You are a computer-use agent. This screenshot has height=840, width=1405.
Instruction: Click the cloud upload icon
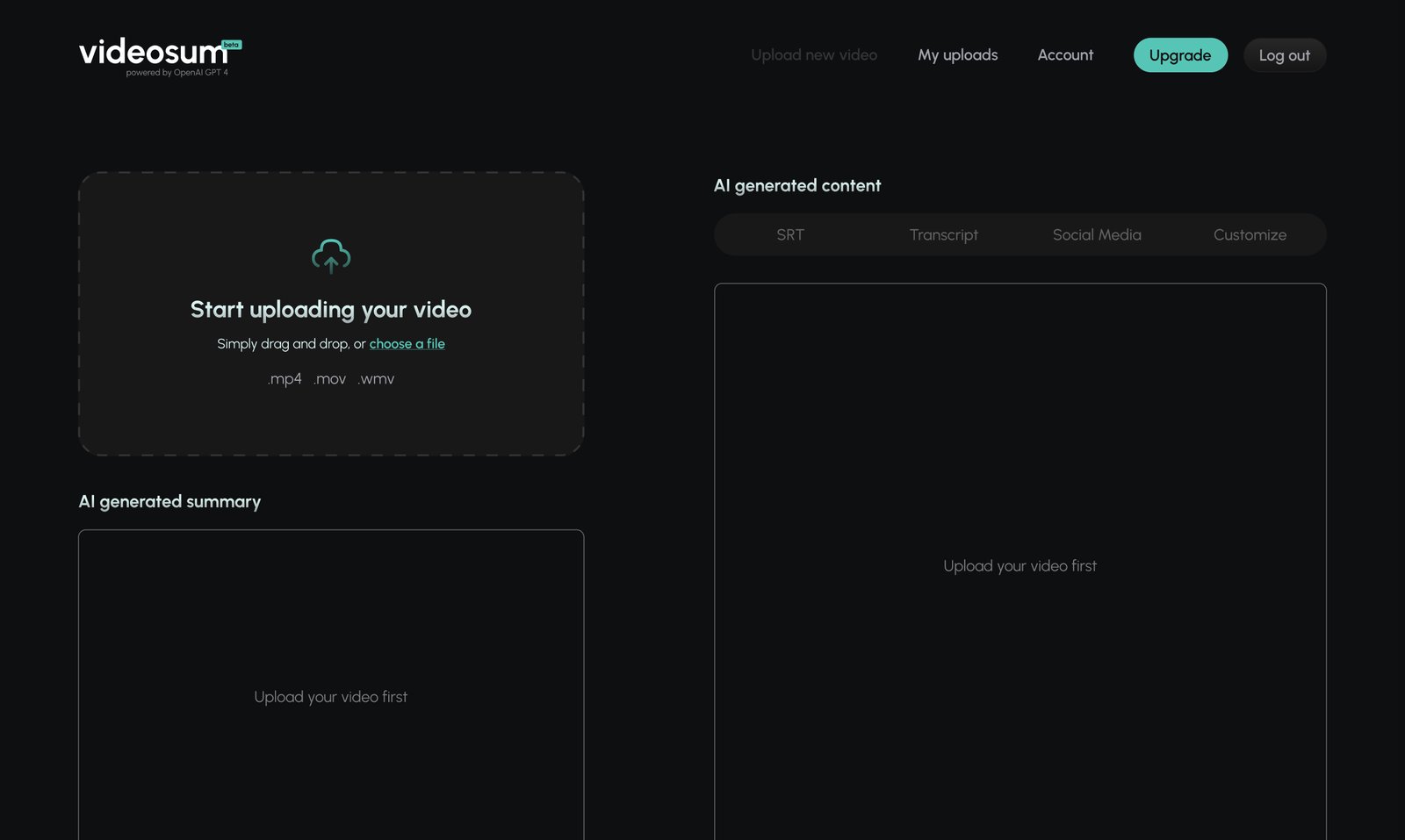331,257
